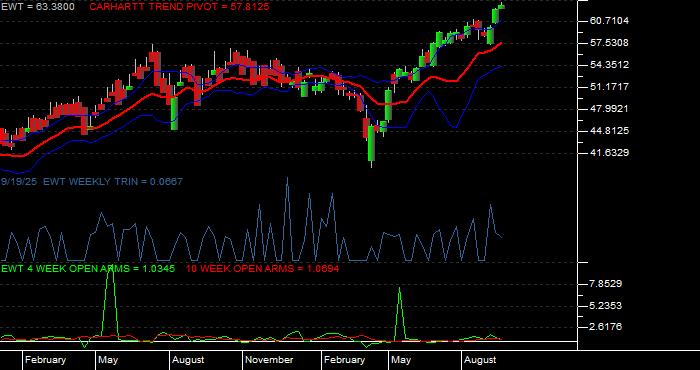The image size is (700, 370).
Task: Select the 54.3512 price axis value
Action: pos(609,65)
